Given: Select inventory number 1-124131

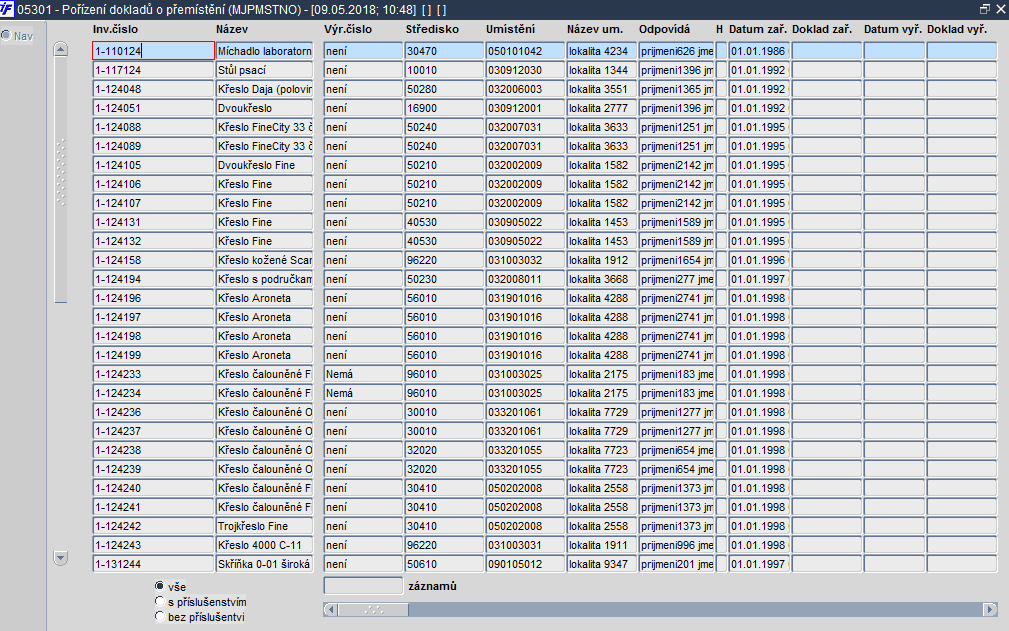Looking at the screenshot, I should point(153,222).
